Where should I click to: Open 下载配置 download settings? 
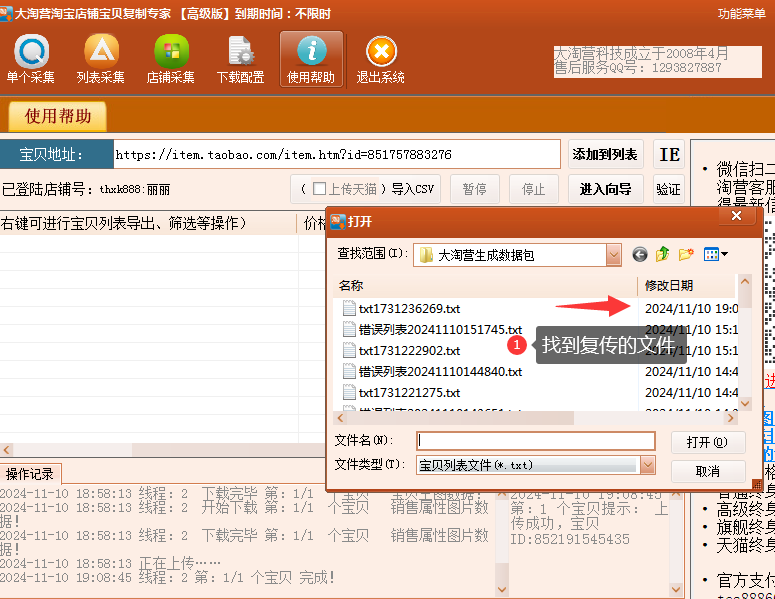(241, 59)
